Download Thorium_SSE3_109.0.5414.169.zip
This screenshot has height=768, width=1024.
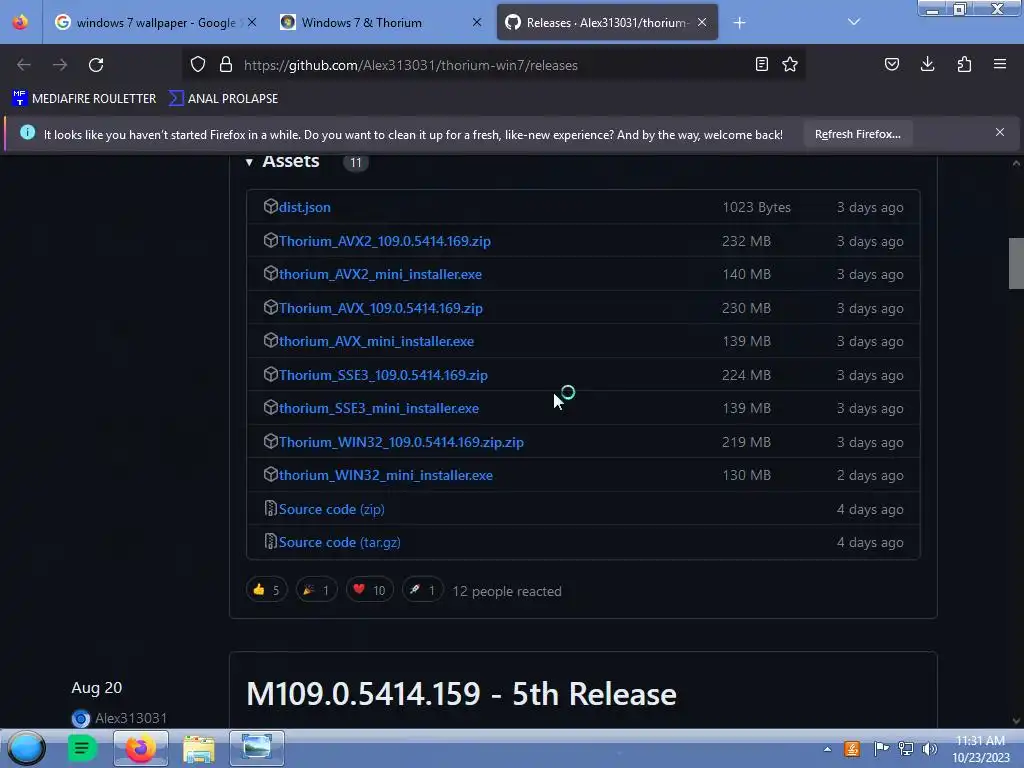(383, 376)
